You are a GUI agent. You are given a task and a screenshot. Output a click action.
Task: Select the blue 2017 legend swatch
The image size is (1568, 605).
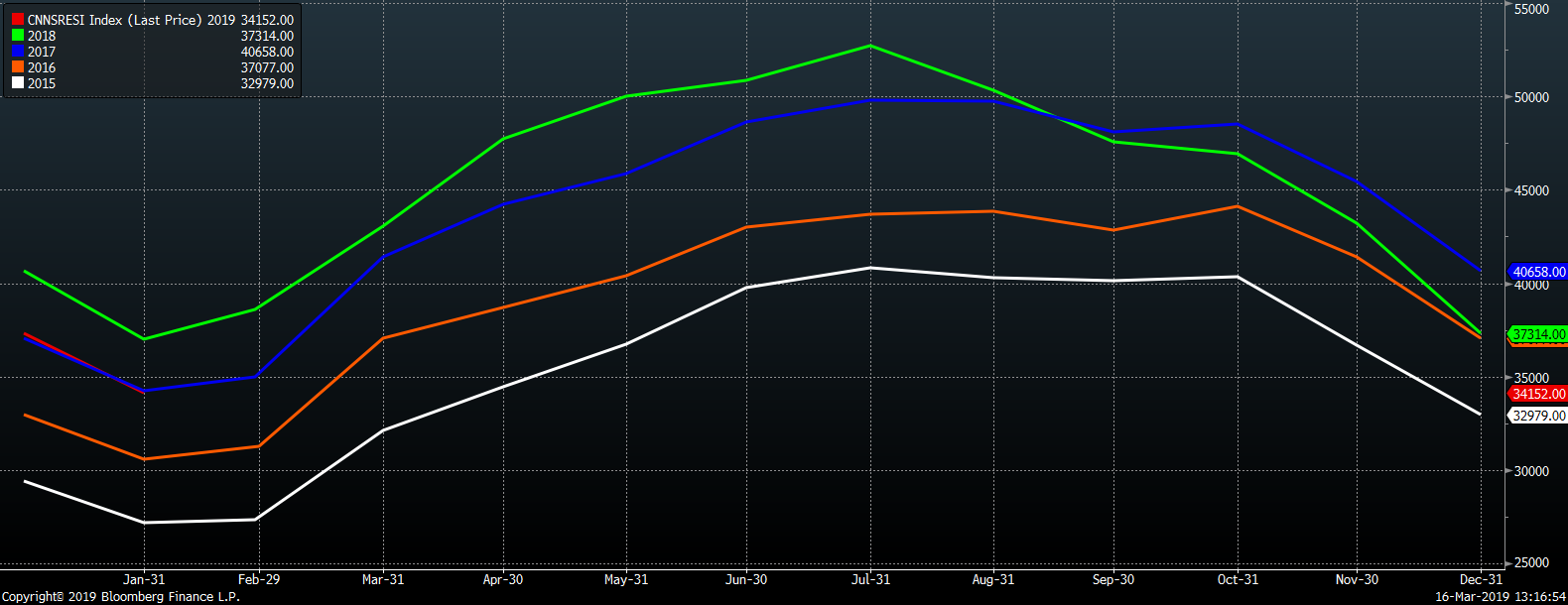click(x=18, y=52)
